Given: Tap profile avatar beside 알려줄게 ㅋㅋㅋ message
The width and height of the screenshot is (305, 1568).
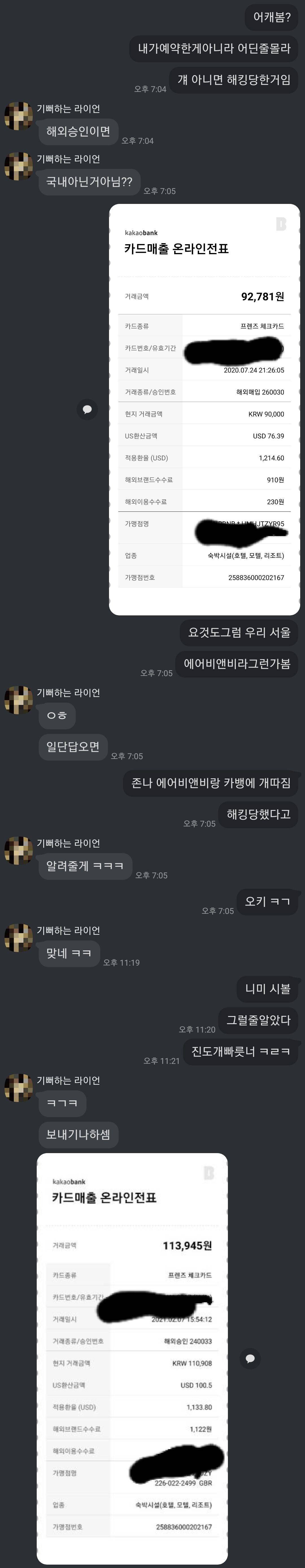Looking at the screenshot, I should click(18, 850).
